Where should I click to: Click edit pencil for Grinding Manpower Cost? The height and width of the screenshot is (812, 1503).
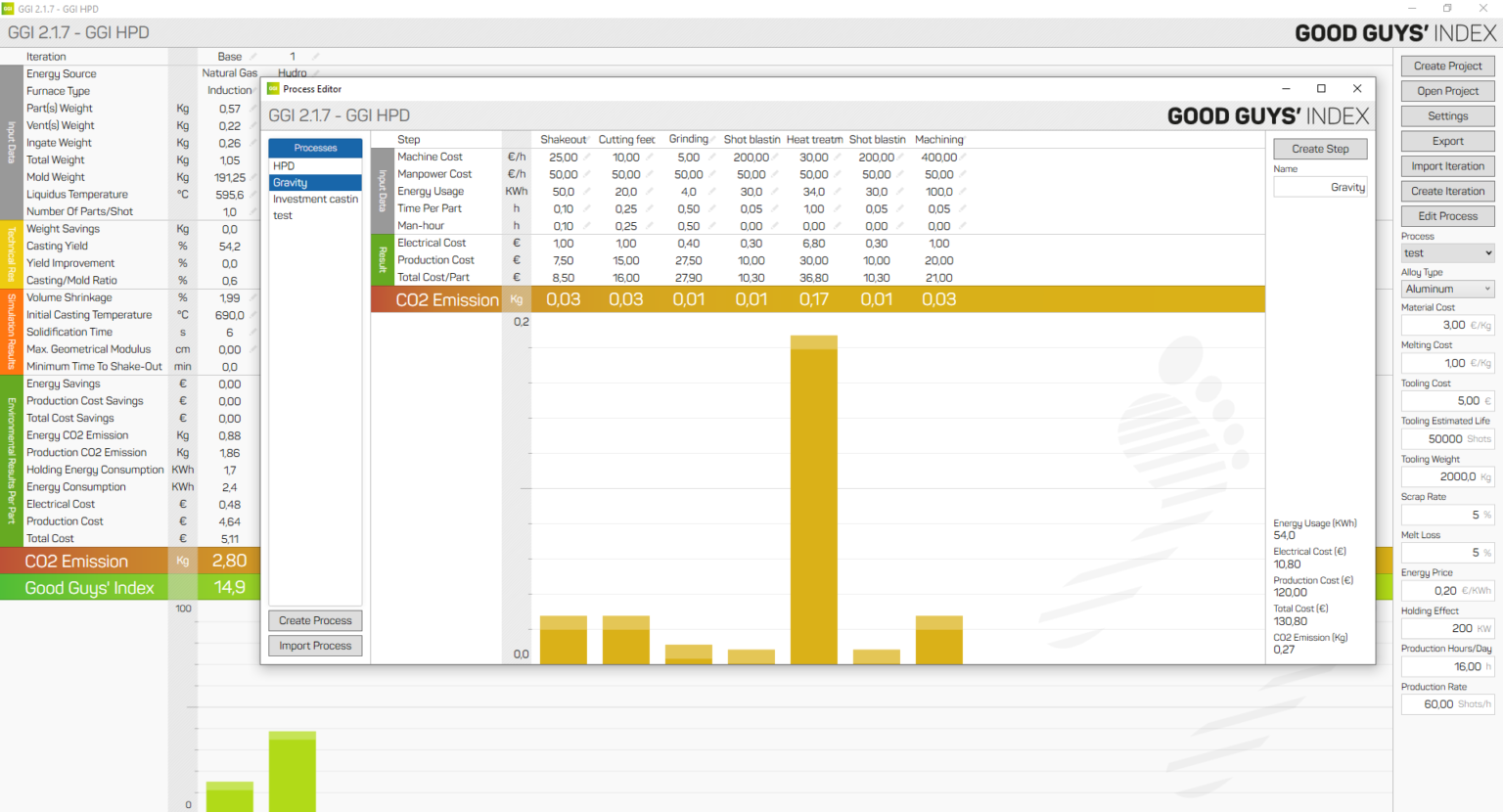(x=712, y=174)
